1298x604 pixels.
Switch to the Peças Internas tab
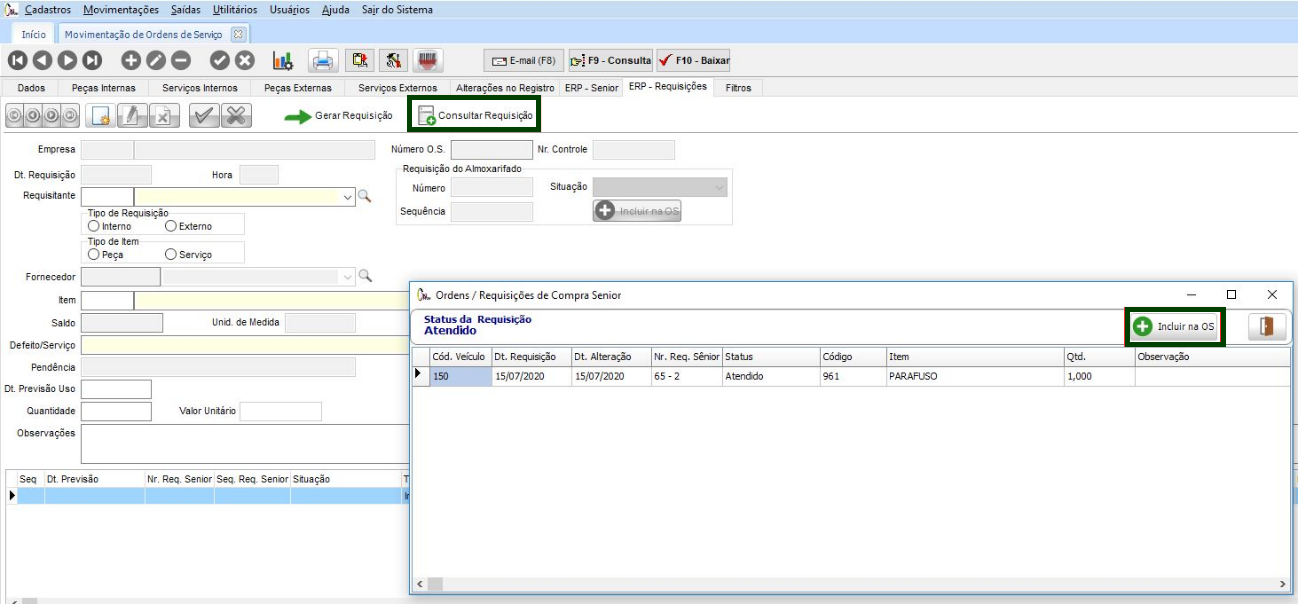click(103, 88)
